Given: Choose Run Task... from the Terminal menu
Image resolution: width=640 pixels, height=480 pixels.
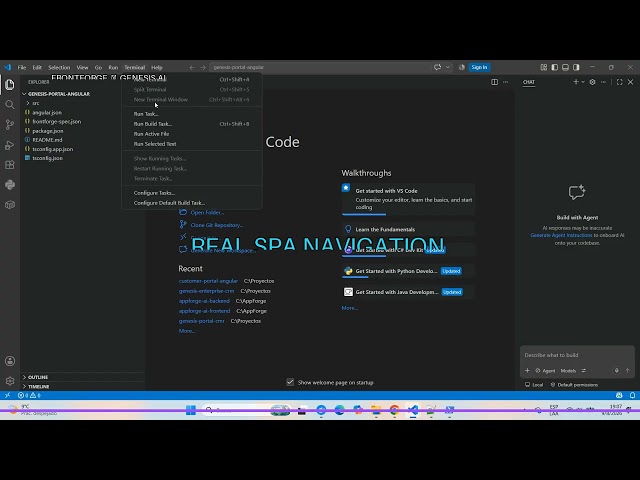Looking at the screenshot, I should point(192,114).
